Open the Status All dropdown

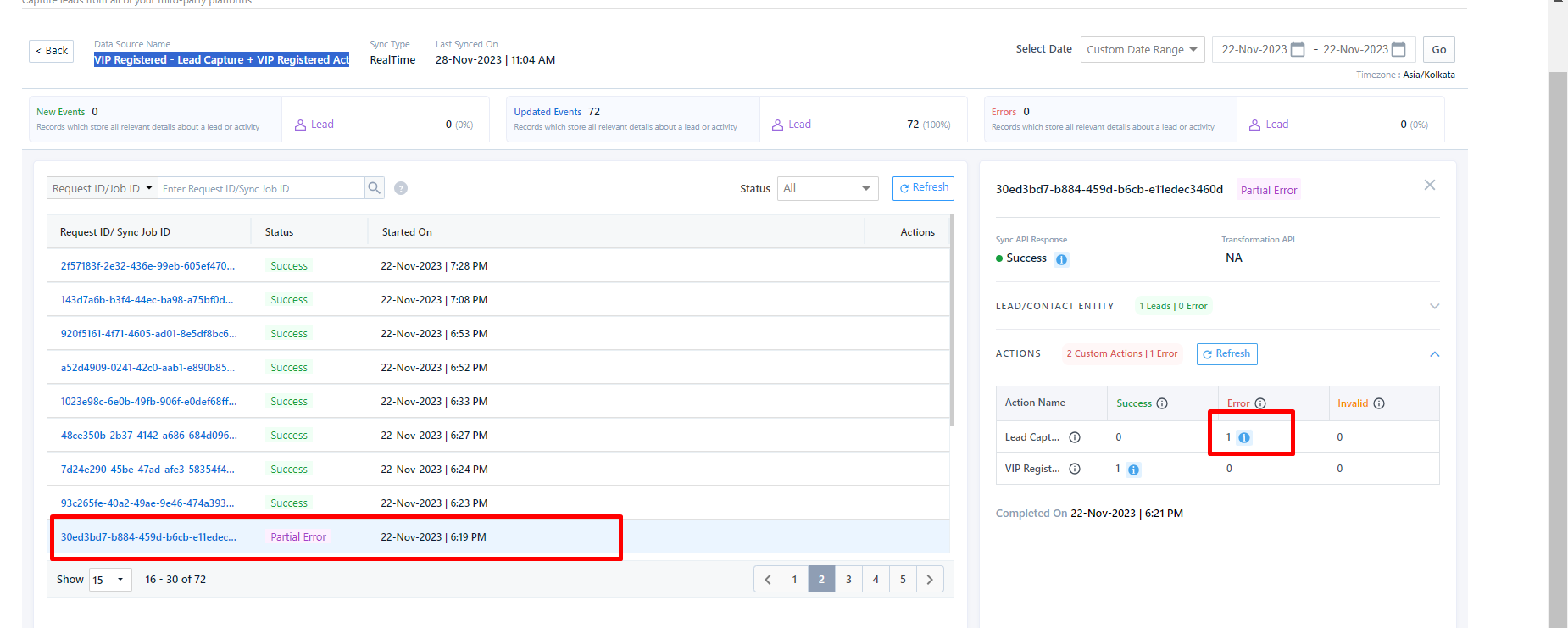coord(827,188)
